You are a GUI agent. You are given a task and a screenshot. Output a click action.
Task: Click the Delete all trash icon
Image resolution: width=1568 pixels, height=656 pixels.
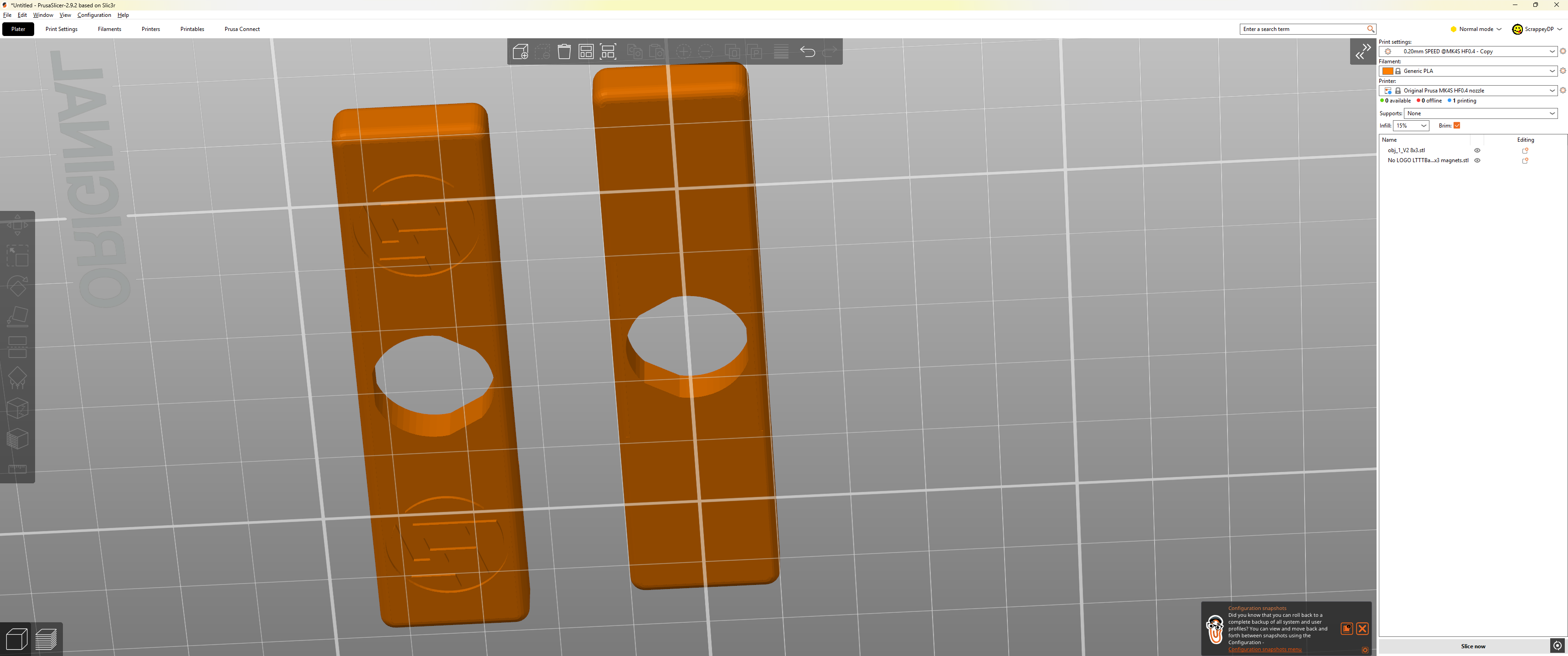[564, 52]
